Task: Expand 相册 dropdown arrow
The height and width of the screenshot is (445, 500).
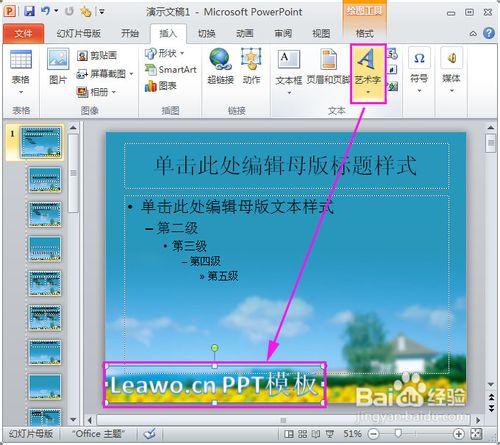Action: [x=113, y=92]
